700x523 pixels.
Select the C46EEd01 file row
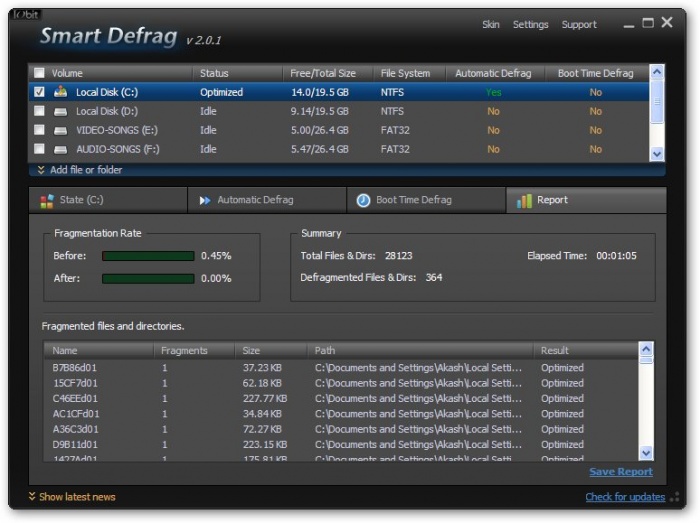coord(342,398)
